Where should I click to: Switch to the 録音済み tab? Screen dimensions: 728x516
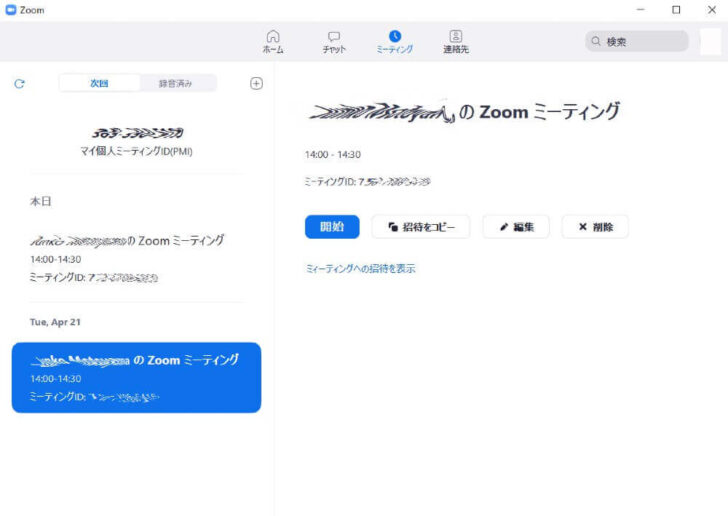click(176, 83)
